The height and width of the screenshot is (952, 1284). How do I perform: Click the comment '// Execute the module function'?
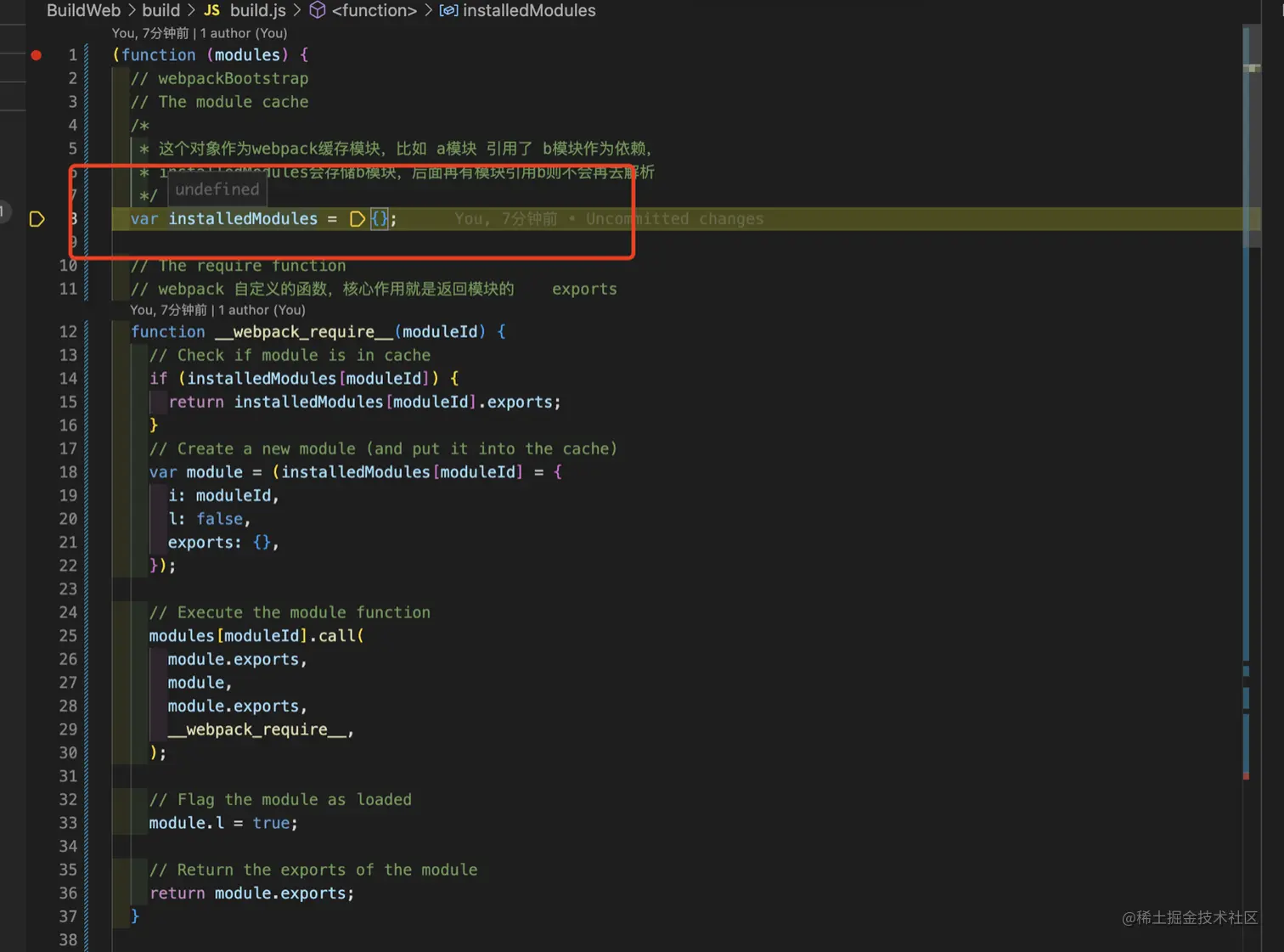[290, 612]
